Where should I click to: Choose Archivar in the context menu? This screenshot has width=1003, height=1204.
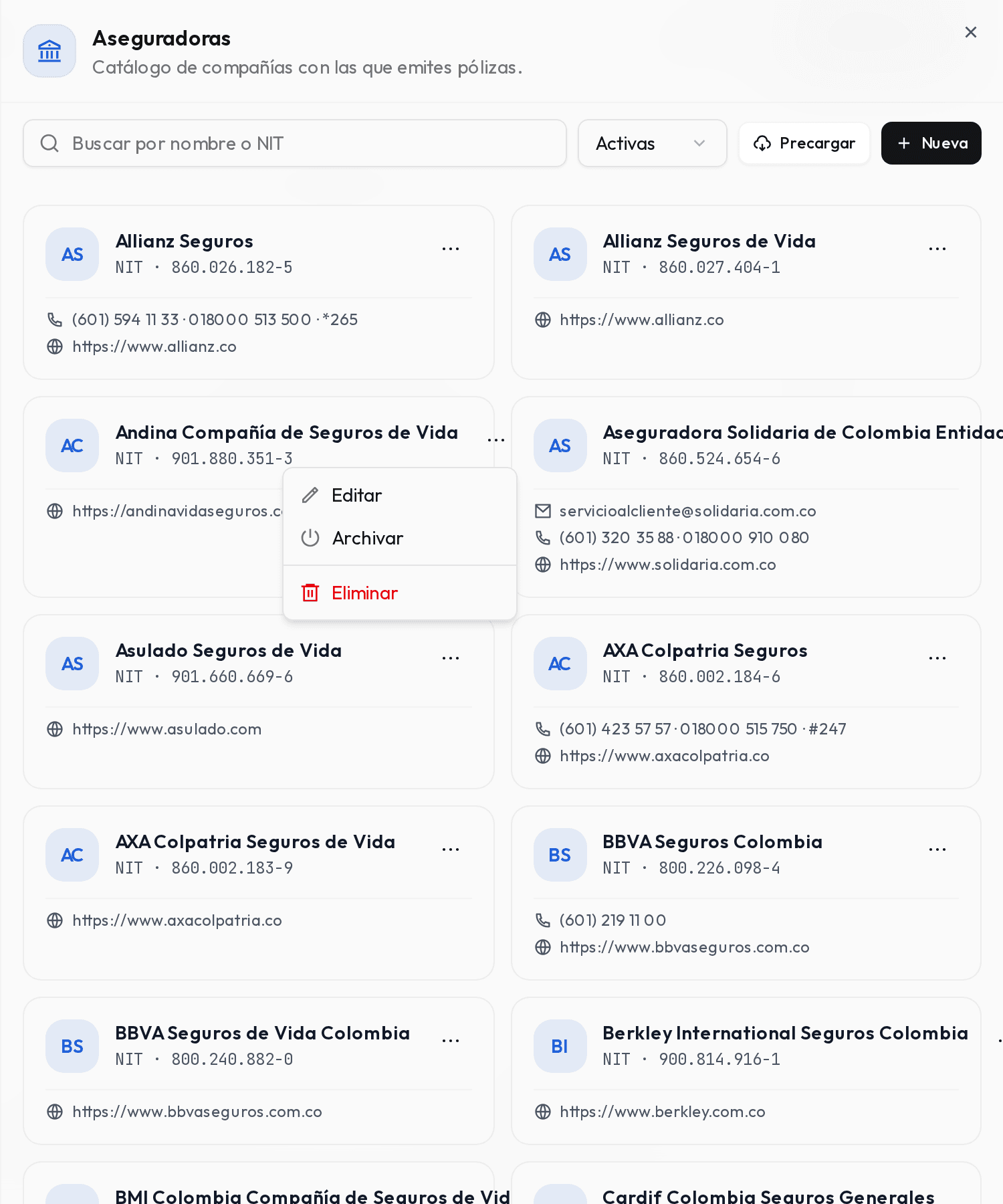coord(400,538)
